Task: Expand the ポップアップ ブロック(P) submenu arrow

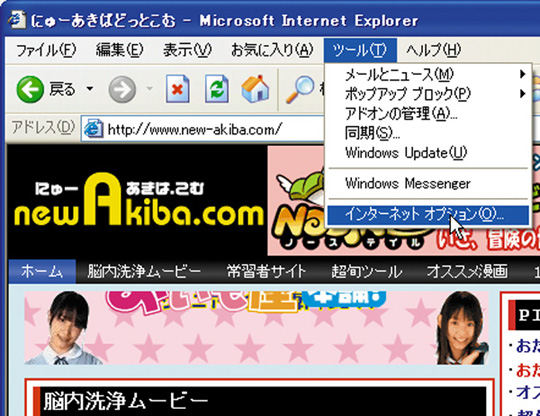Action: [523, 93]
